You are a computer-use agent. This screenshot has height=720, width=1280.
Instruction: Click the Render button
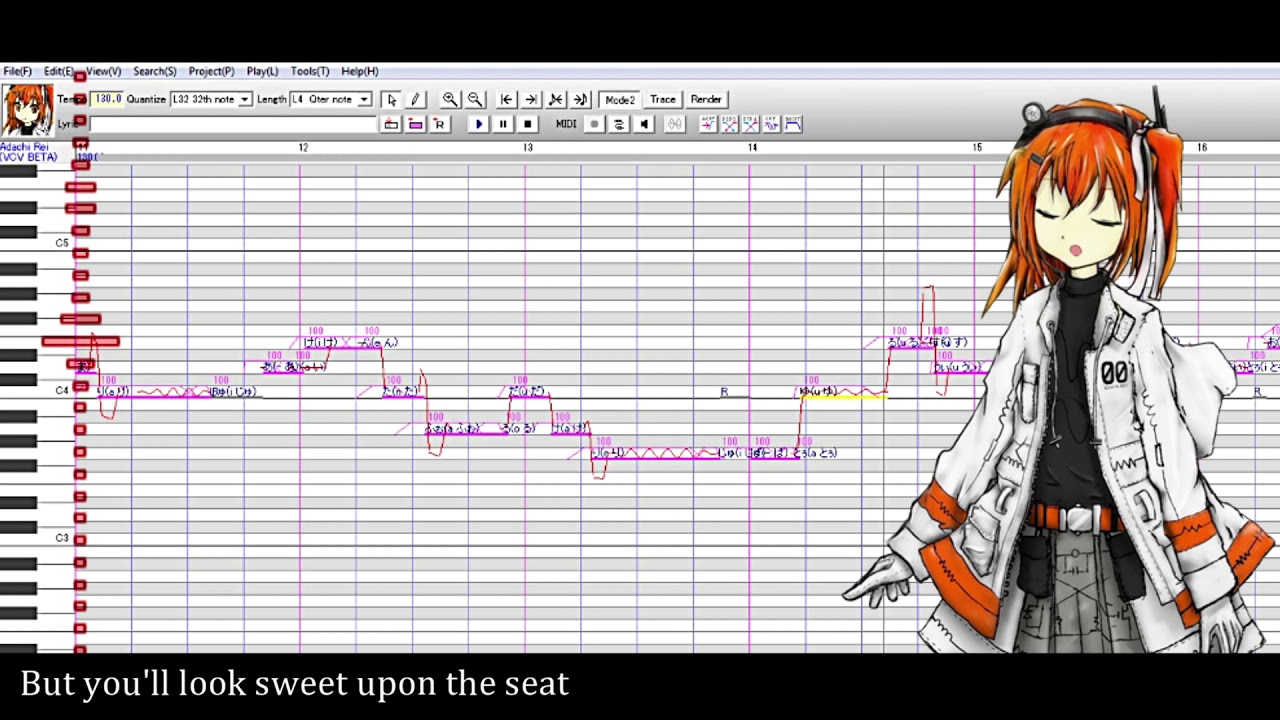706,100
